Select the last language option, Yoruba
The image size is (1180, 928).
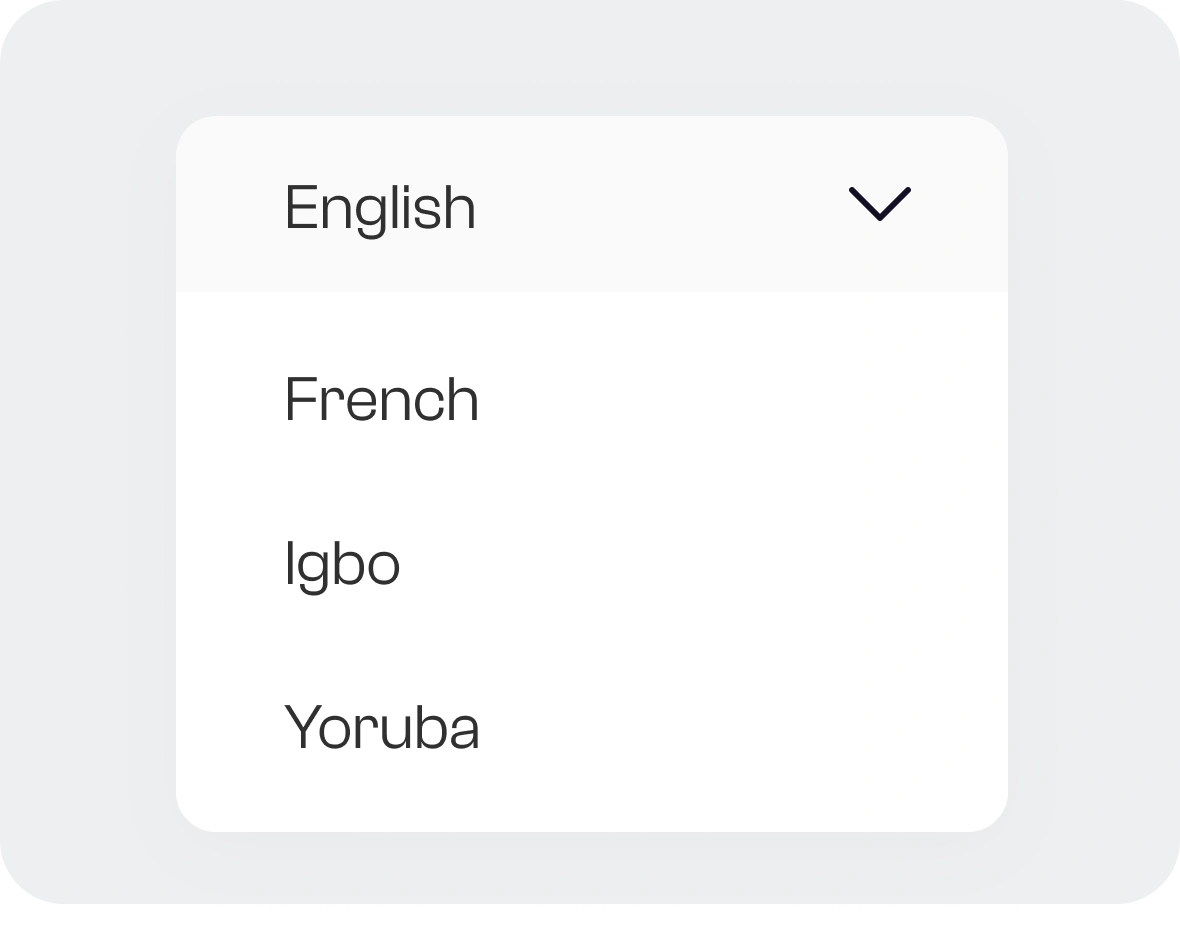click(x=382, y=727)
